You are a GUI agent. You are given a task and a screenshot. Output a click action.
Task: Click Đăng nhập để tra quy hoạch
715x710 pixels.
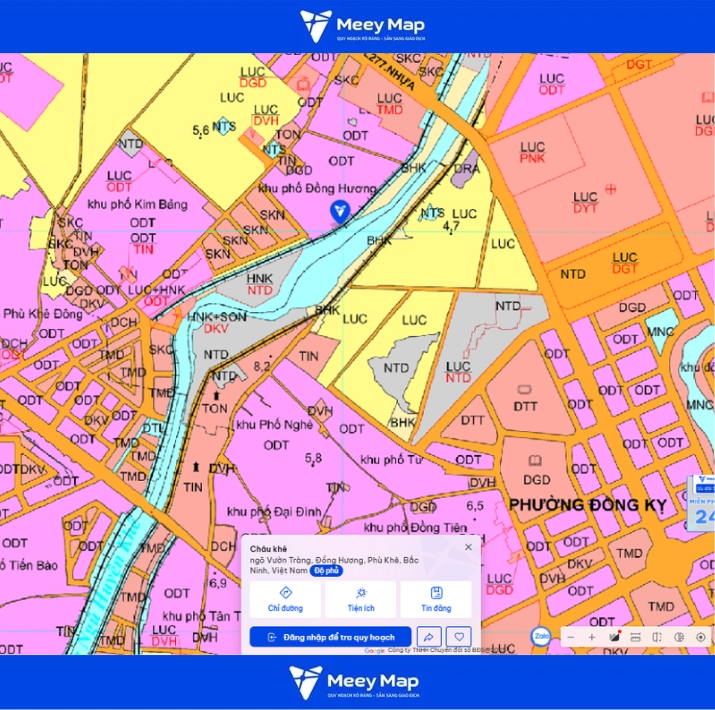pos(331,637)
